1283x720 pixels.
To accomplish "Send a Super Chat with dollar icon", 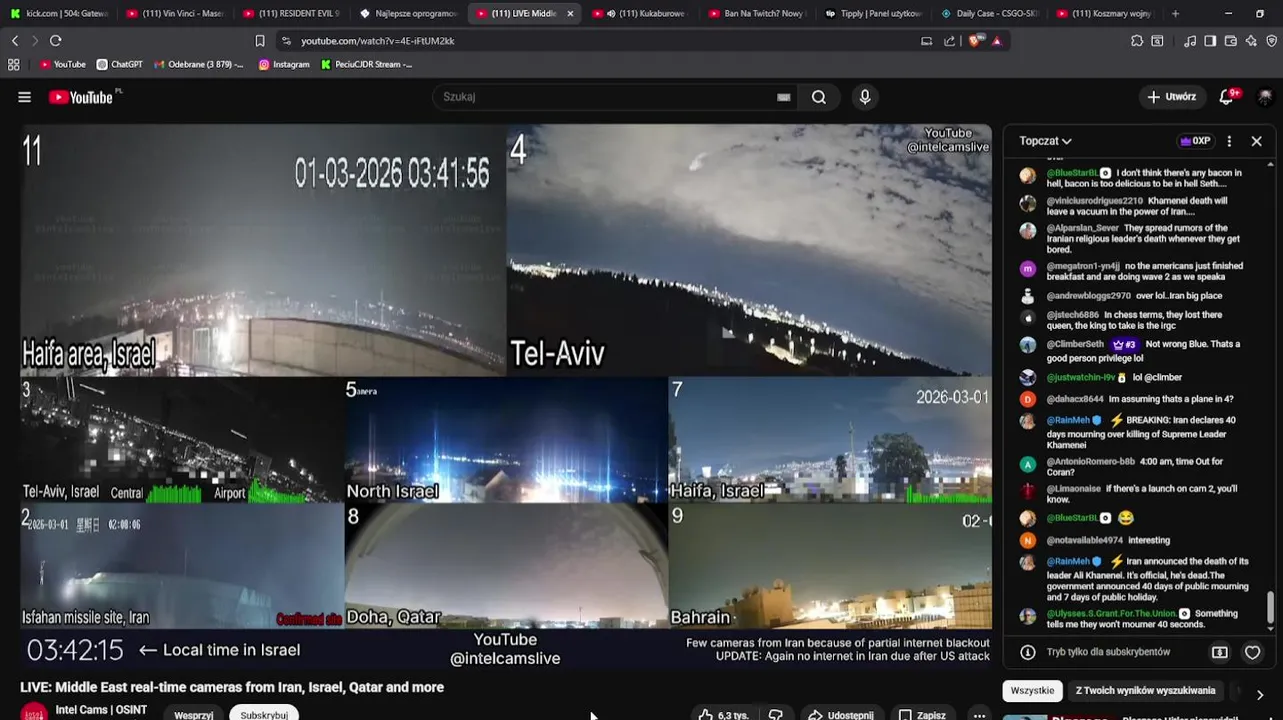I will (x=1220, y=652).
